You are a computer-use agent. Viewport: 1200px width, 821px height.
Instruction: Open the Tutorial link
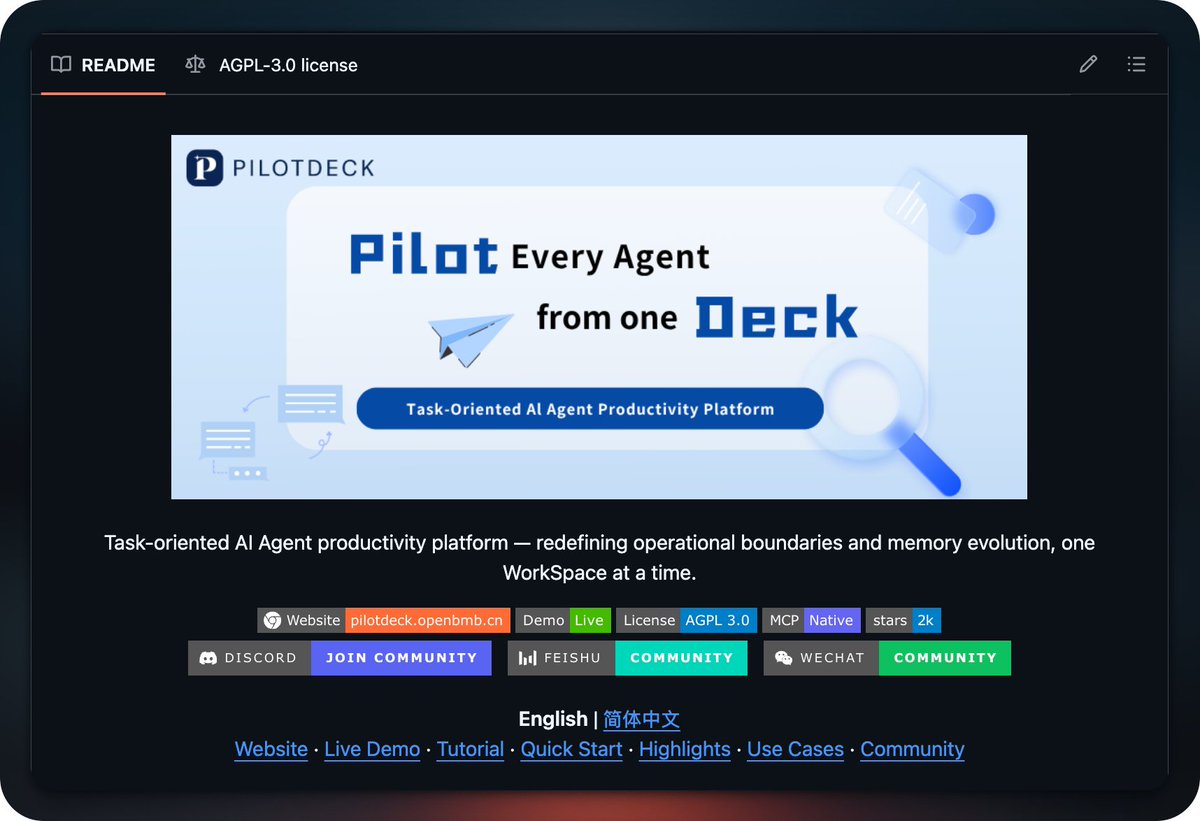tap(470, 749)
